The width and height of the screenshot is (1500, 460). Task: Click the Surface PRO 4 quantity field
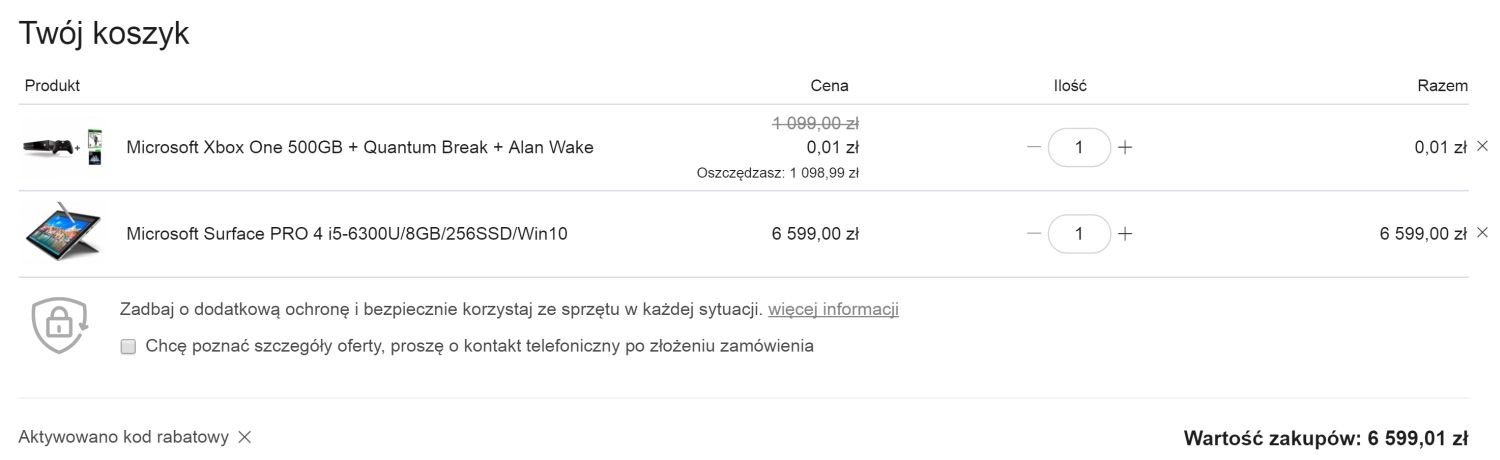pos(1079,233)
